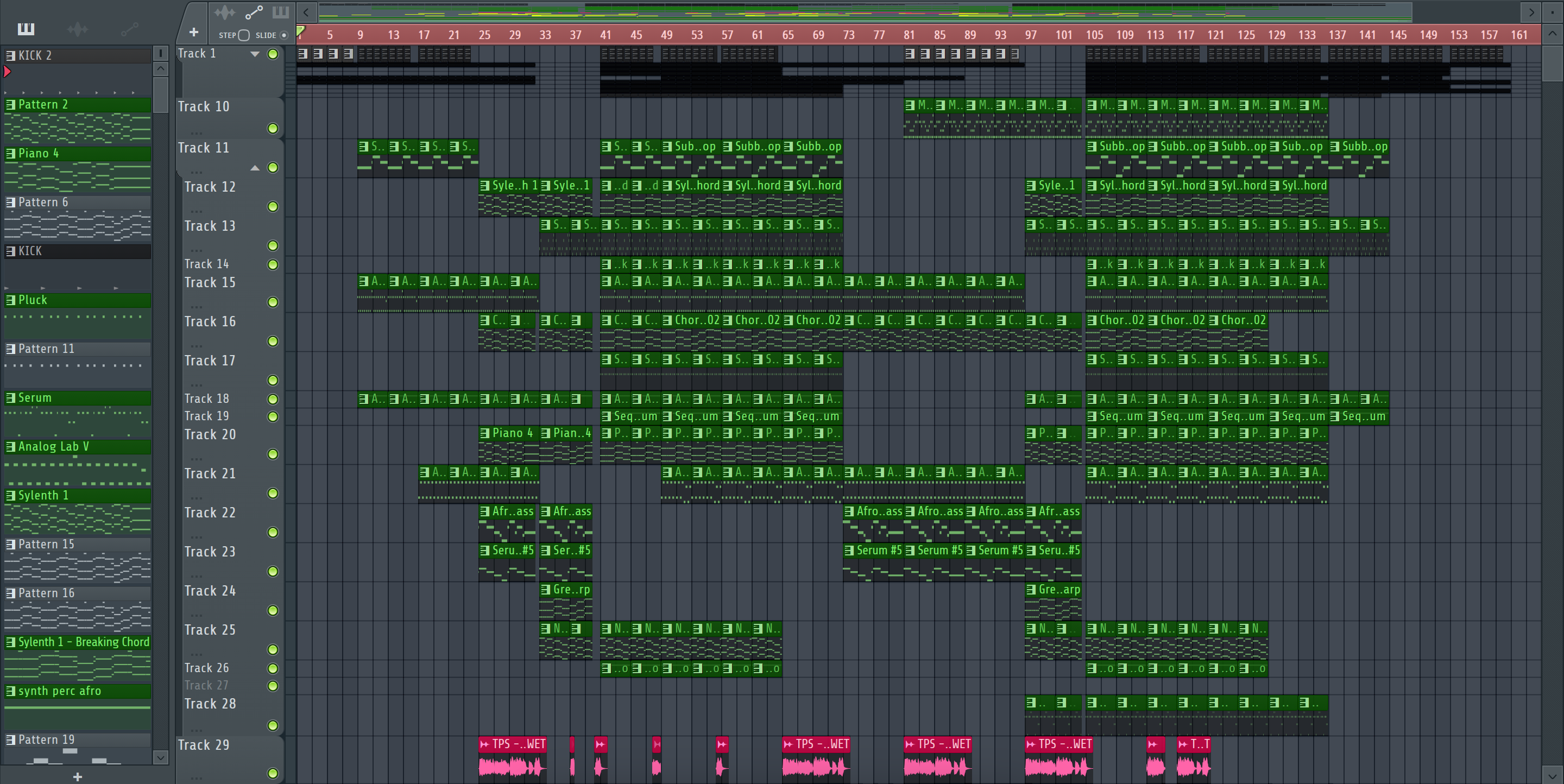The width and height of the screenshot is (1564, 784).
Task: Click the right arrow of playlist overview
Action: 1531,12
